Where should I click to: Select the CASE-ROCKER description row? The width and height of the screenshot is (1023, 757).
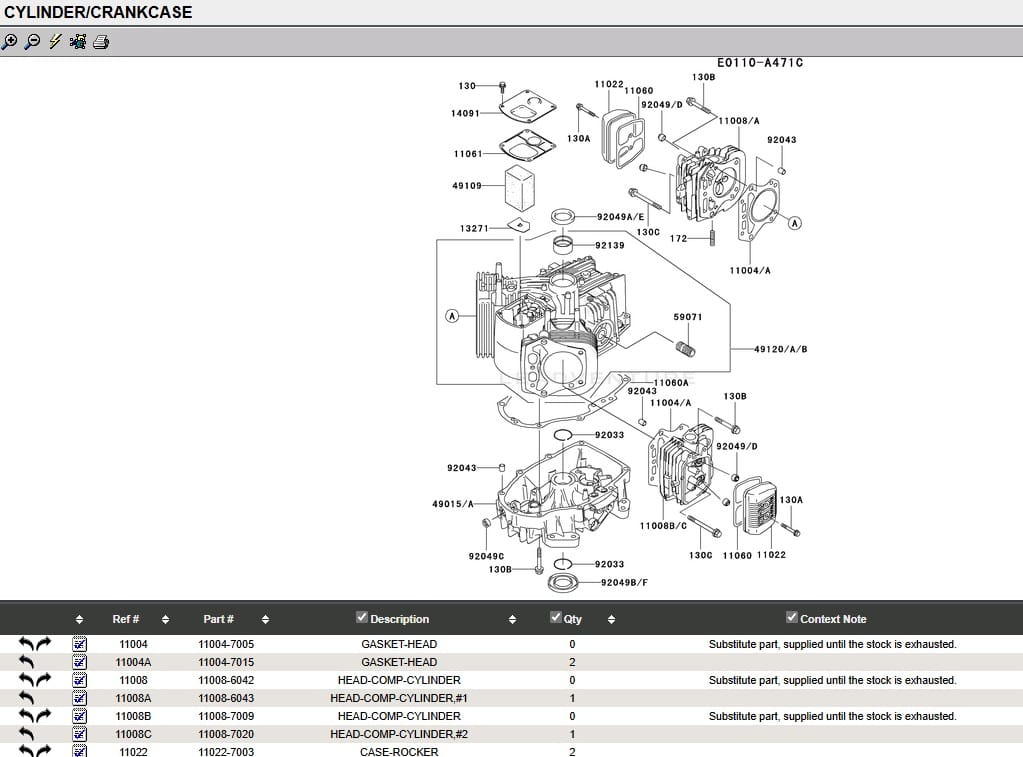pos(398,751)
